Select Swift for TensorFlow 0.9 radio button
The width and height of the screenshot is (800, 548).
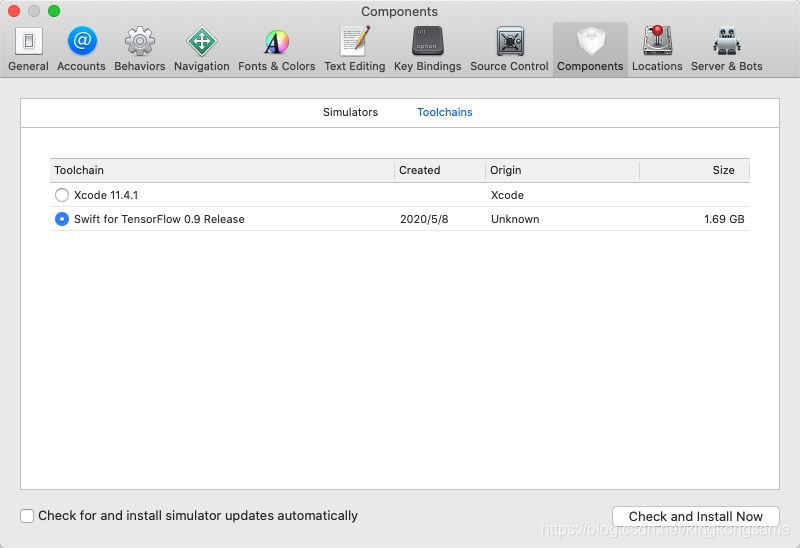click(x=62, y=219)
